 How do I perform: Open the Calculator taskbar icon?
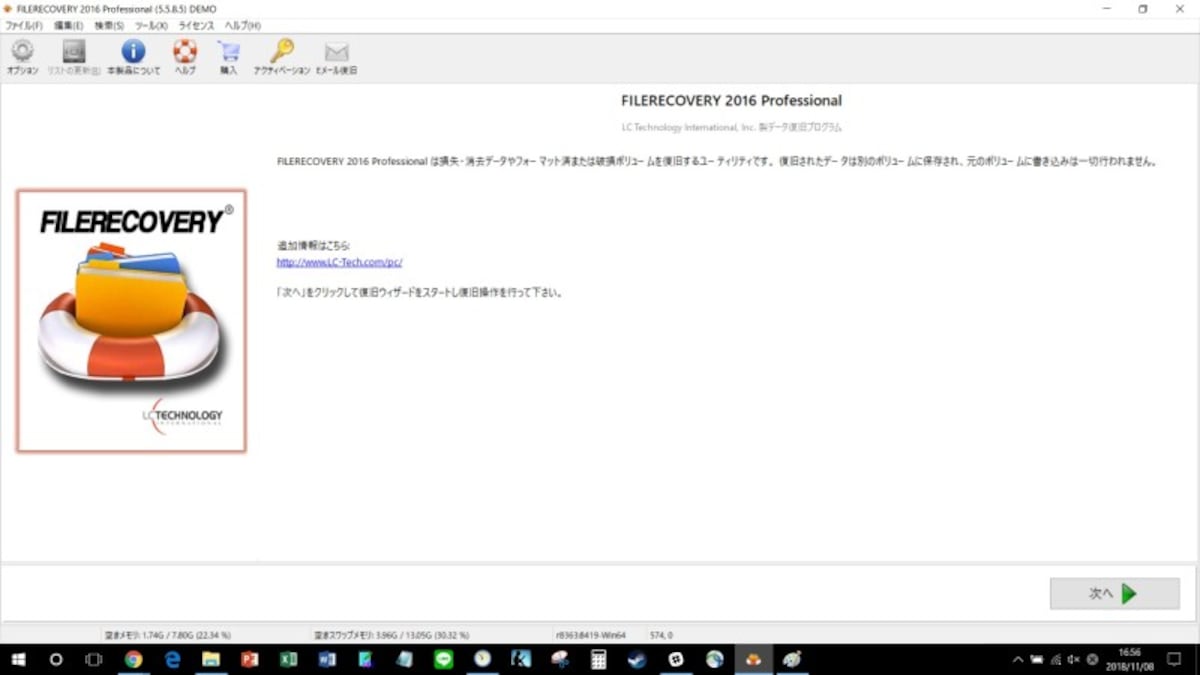(x=598, y=660)
